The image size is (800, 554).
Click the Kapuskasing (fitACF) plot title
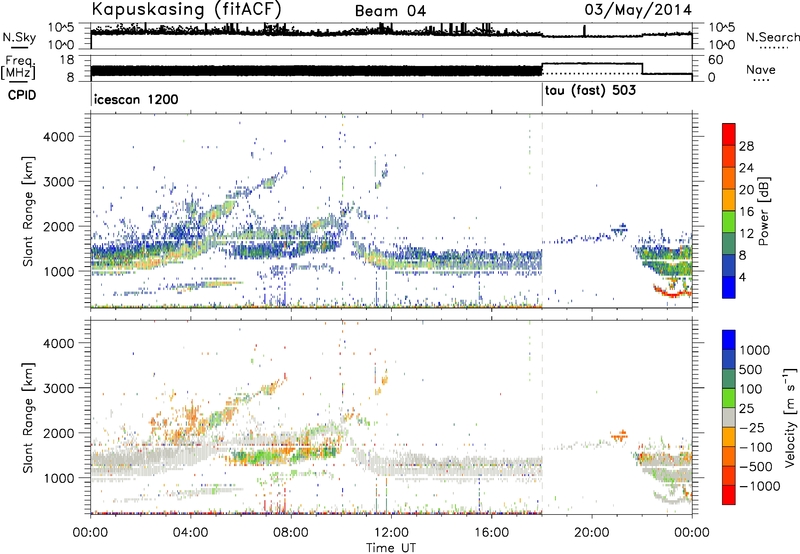coord(186,10)
